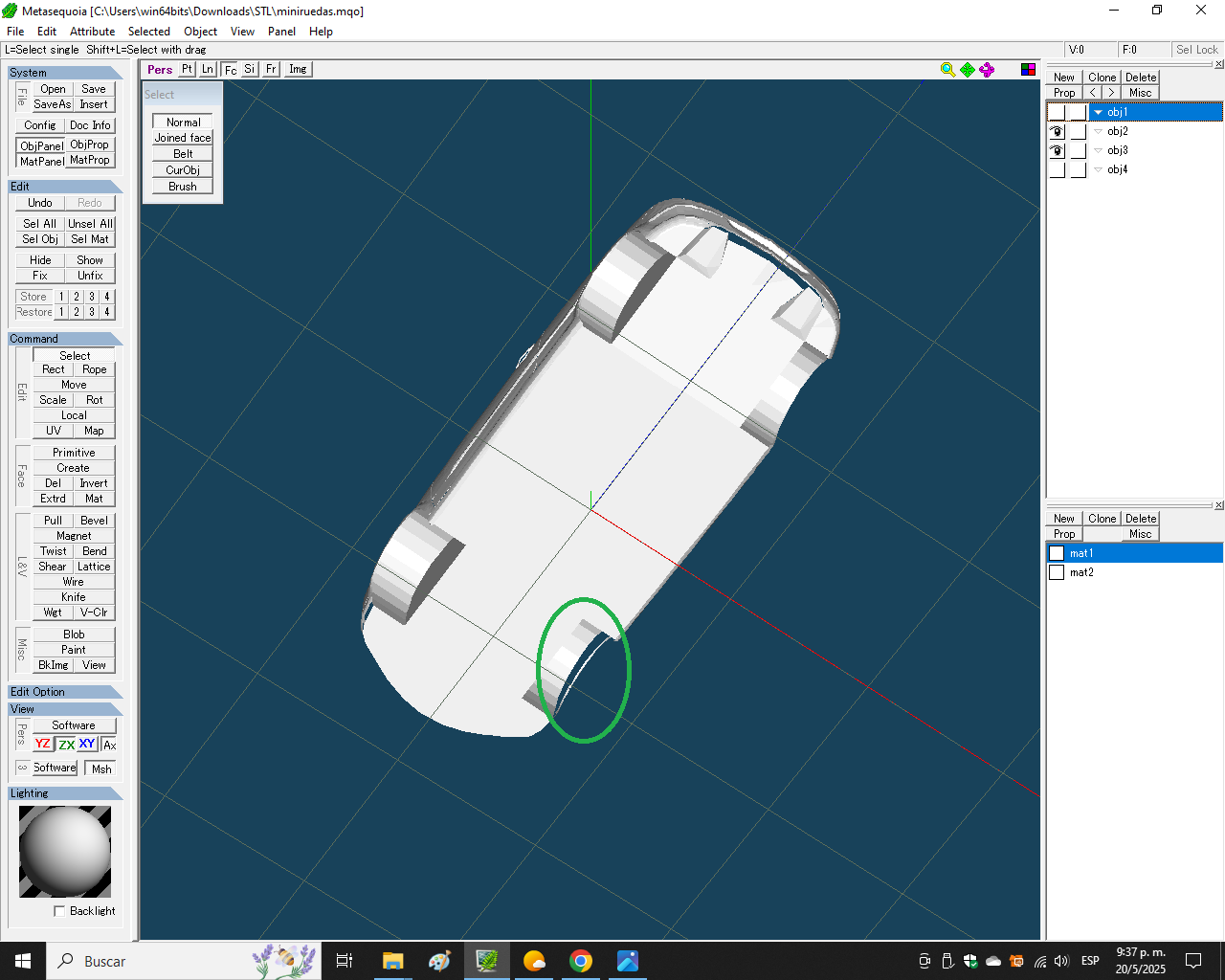Click the magenta rotate view icon
Viewport: 1225px width, 980px height.
(x=987, y=70)
